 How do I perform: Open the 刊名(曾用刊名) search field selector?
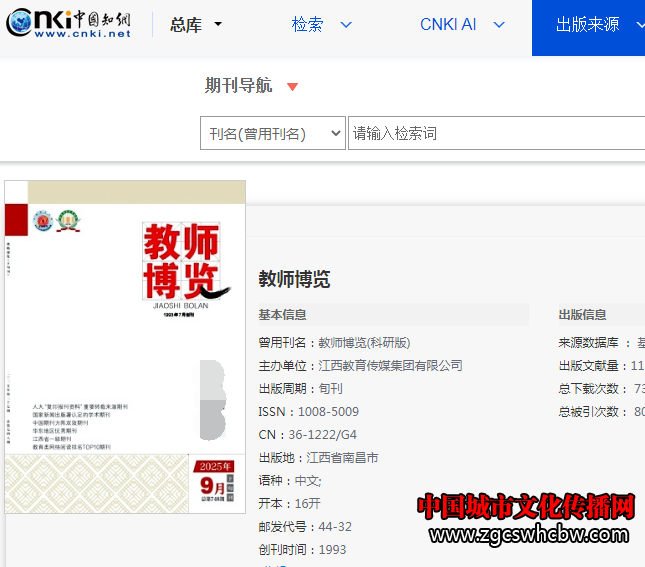tap(272, 134)
